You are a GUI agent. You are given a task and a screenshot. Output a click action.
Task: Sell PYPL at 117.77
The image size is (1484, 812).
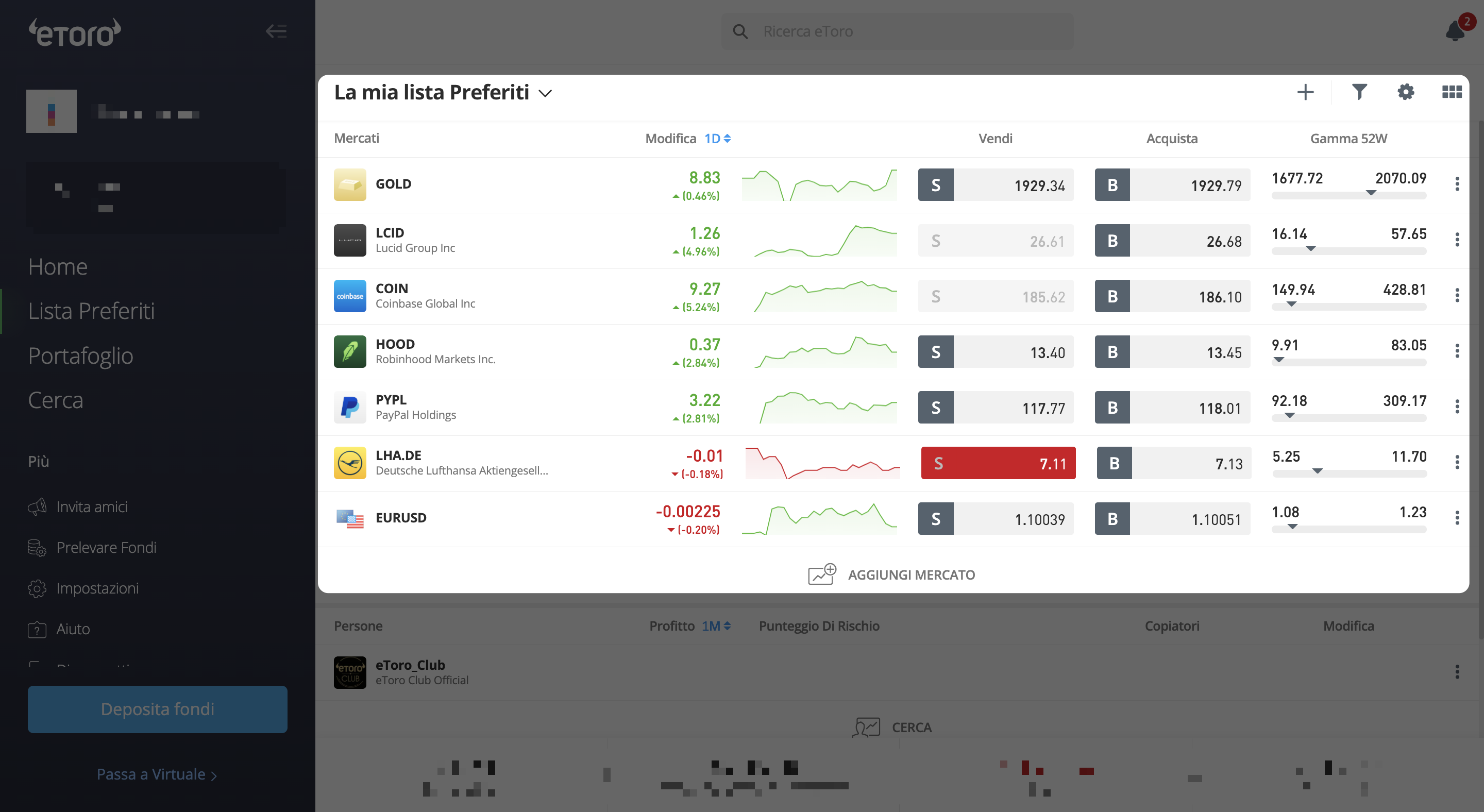[x=996, y=407]
